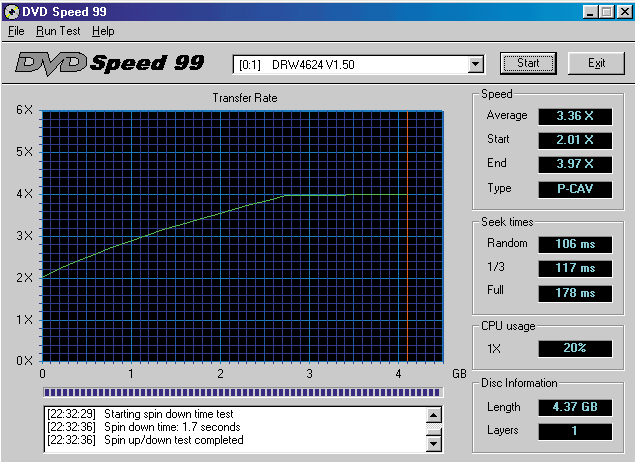Click the disc Length value 4.37 GB
The width and height of the screenshot is (635, 462).
(x=575, y=407)
